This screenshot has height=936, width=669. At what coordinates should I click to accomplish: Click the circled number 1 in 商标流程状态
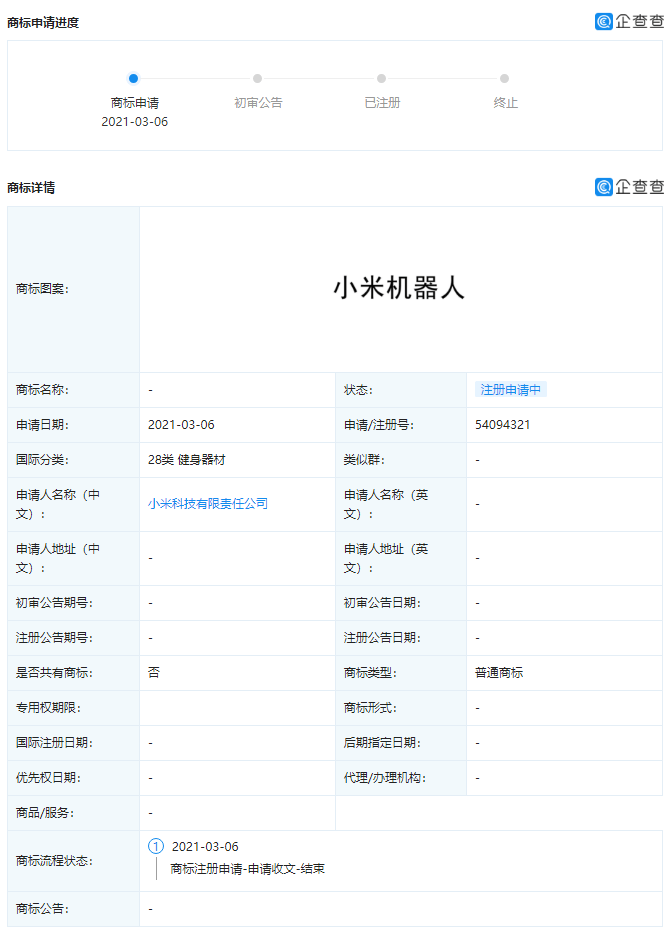tap(156, 846)
